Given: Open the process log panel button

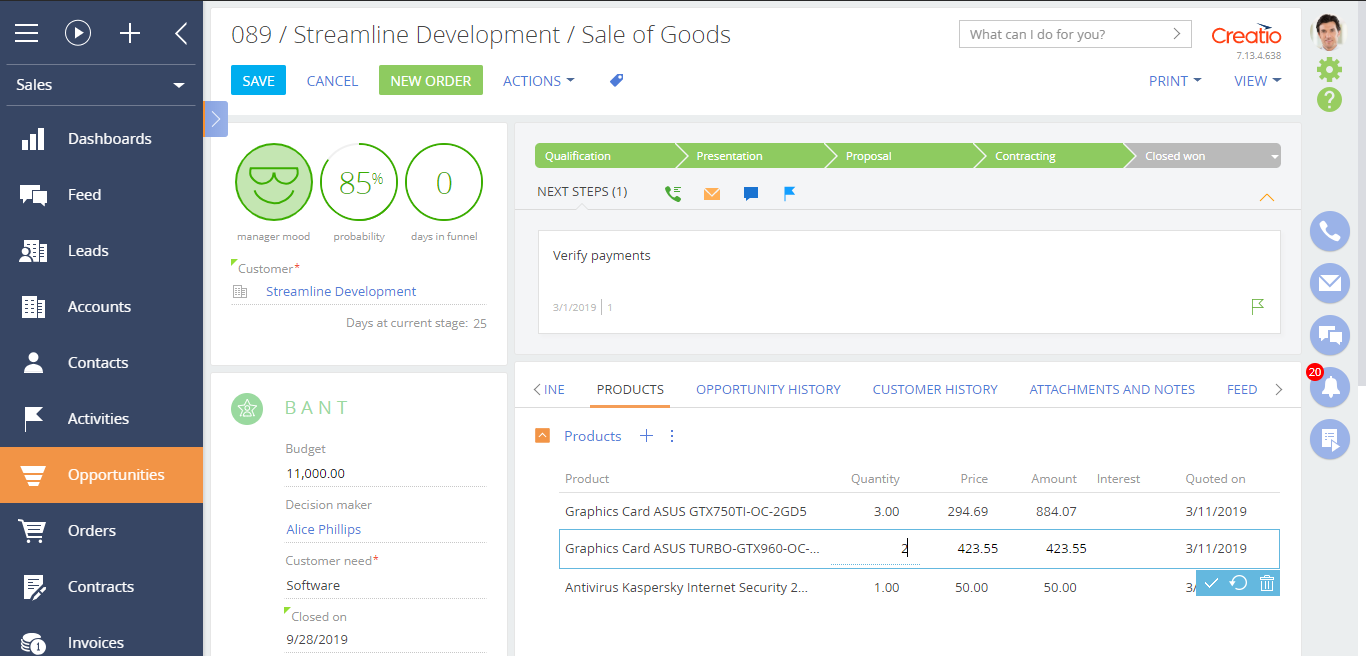Looking at the screenshot, I should (1330, 439).
